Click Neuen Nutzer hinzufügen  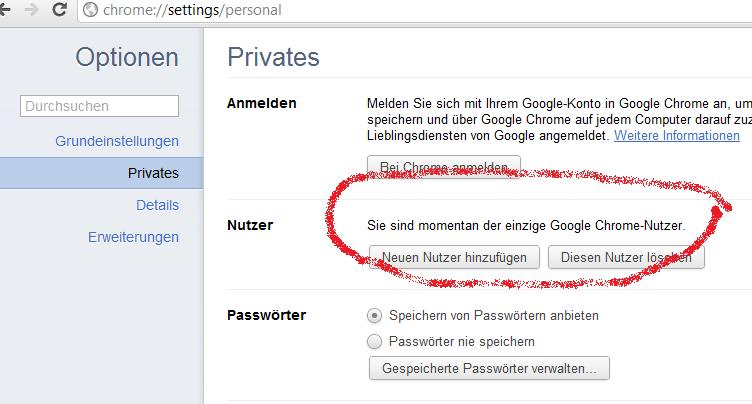[x=454, y=258]
